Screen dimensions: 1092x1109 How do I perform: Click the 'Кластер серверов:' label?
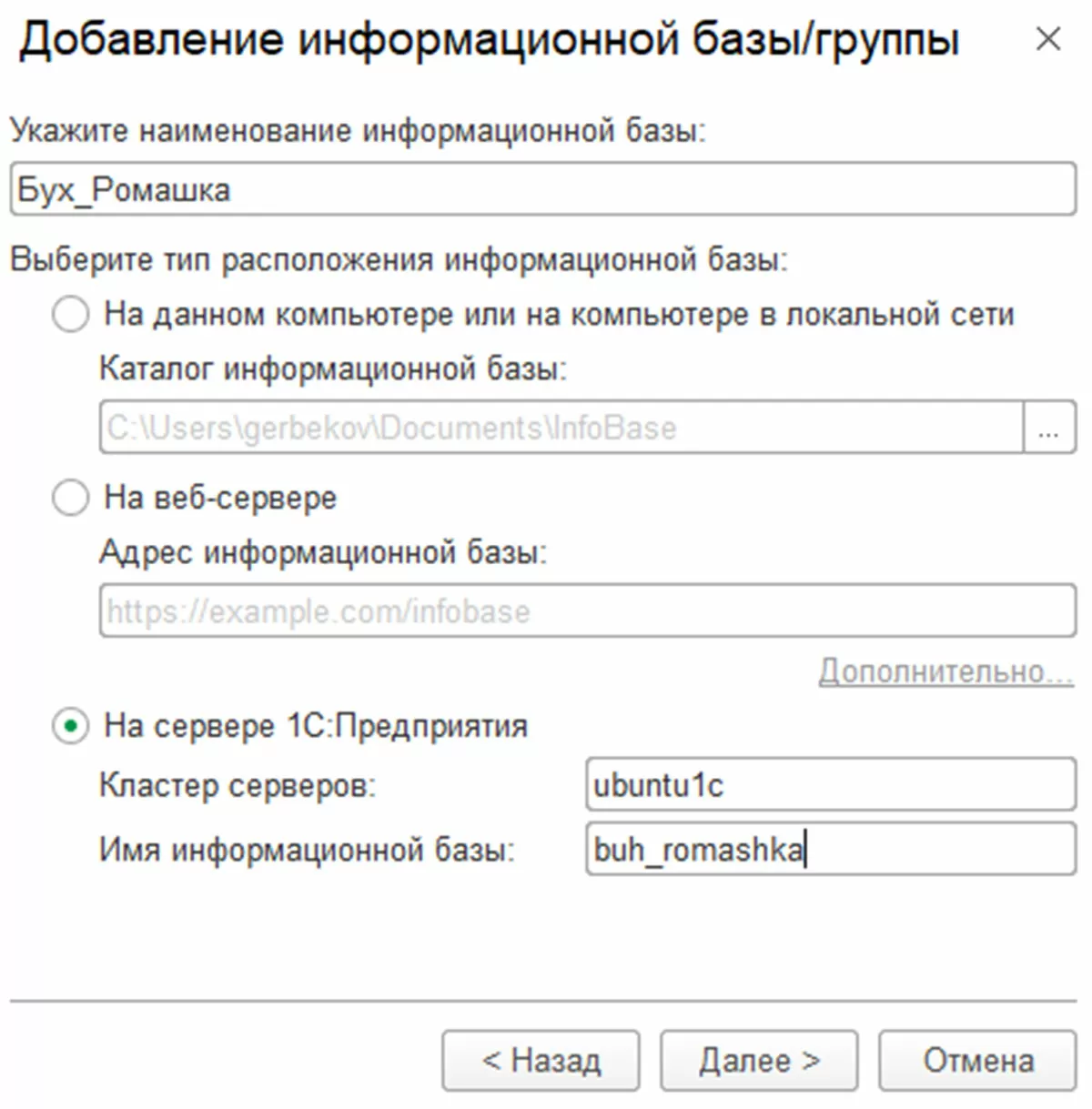(x=238, y=785)
